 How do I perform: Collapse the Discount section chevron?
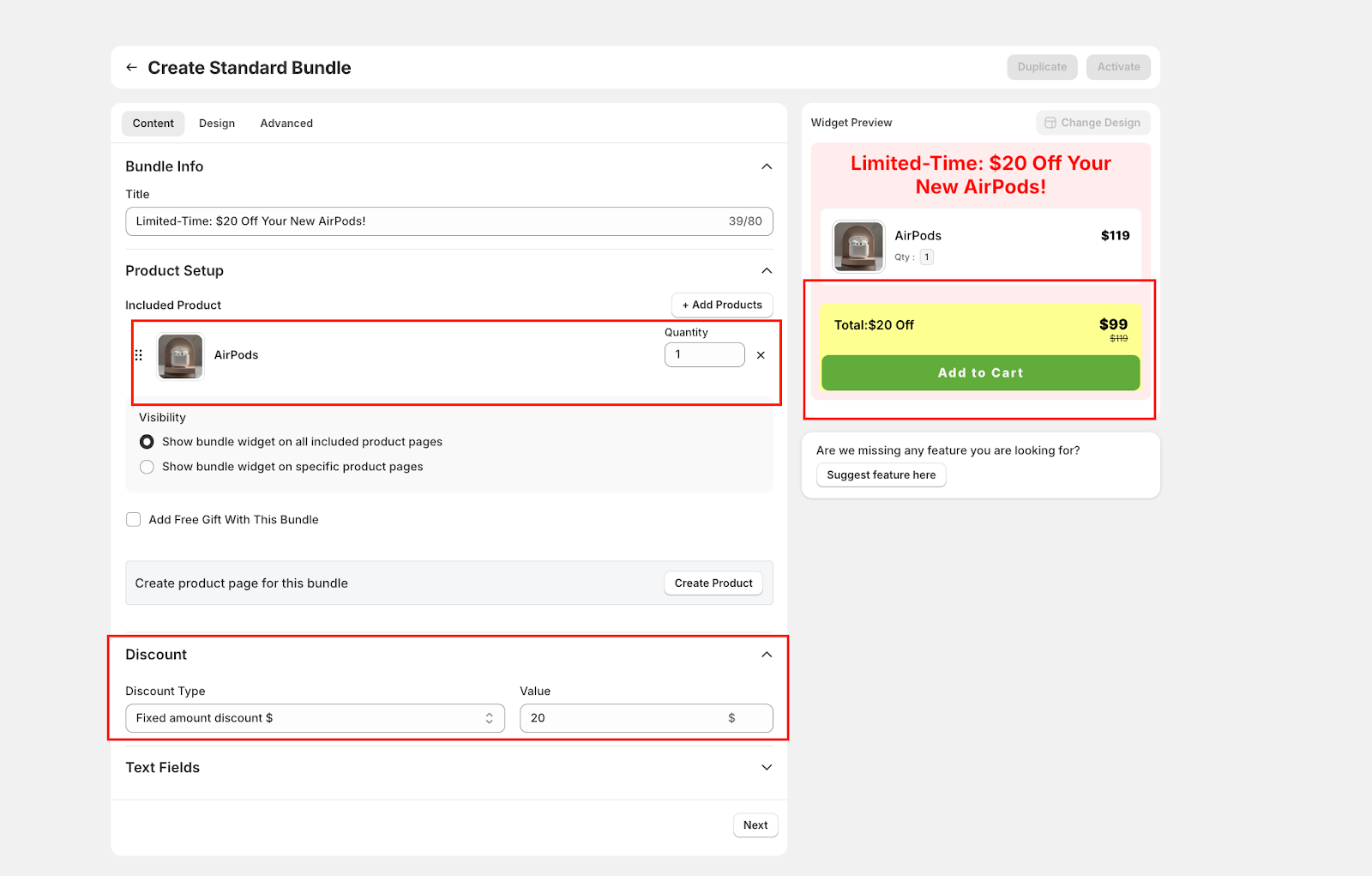coord(767,655)
